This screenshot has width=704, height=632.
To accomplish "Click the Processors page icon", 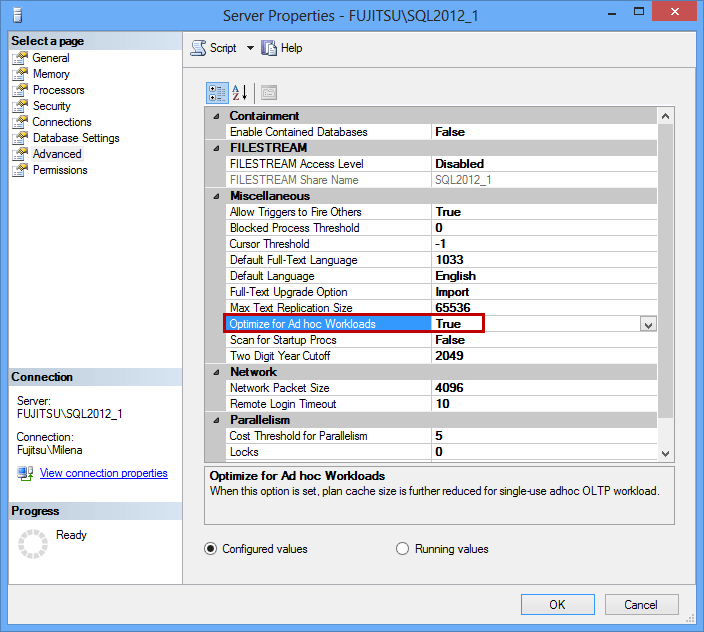I will pyautogui.click(x=20, y=90).
